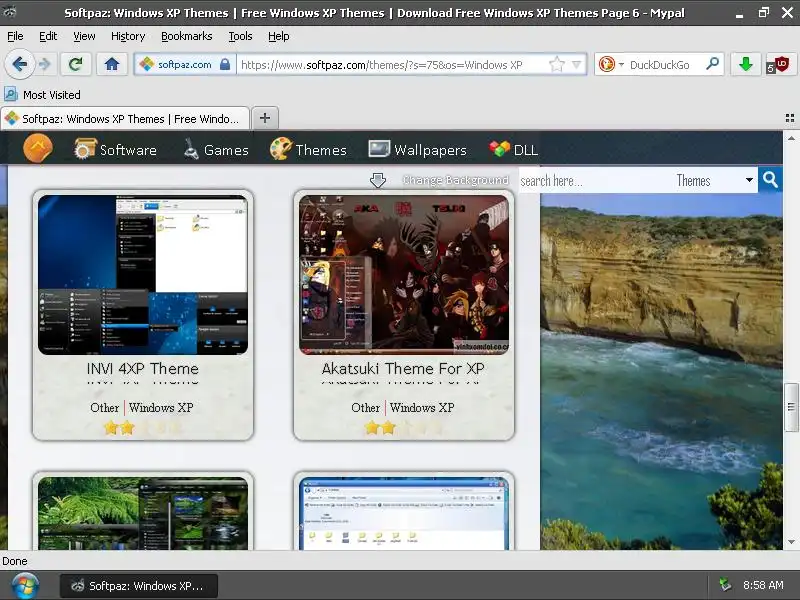Click the Akatsuki Theme For XP title
This screenshot has width=800, height=600.
403,368
